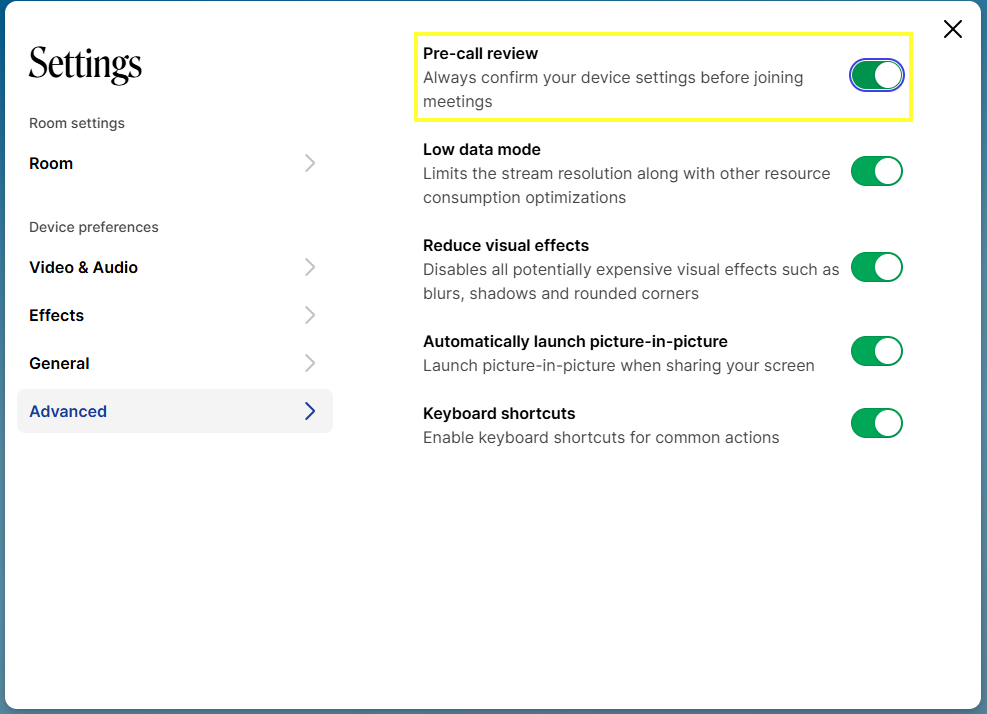Disable the Keyboard shortcuts toggle
The height and width of the screenshot is (714, 987).
click(876, 423)
